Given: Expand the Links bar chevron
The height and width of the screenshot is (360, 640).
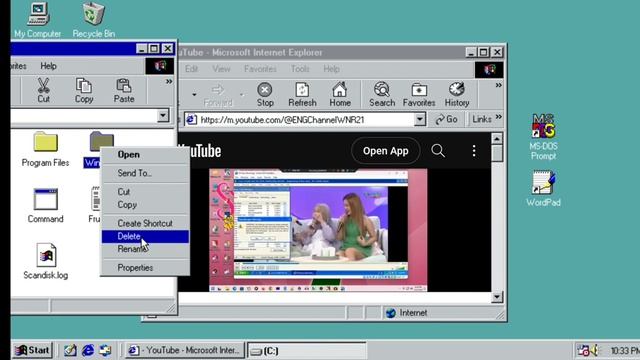Looking at the screenshot, I should click(x=498, y=117).
